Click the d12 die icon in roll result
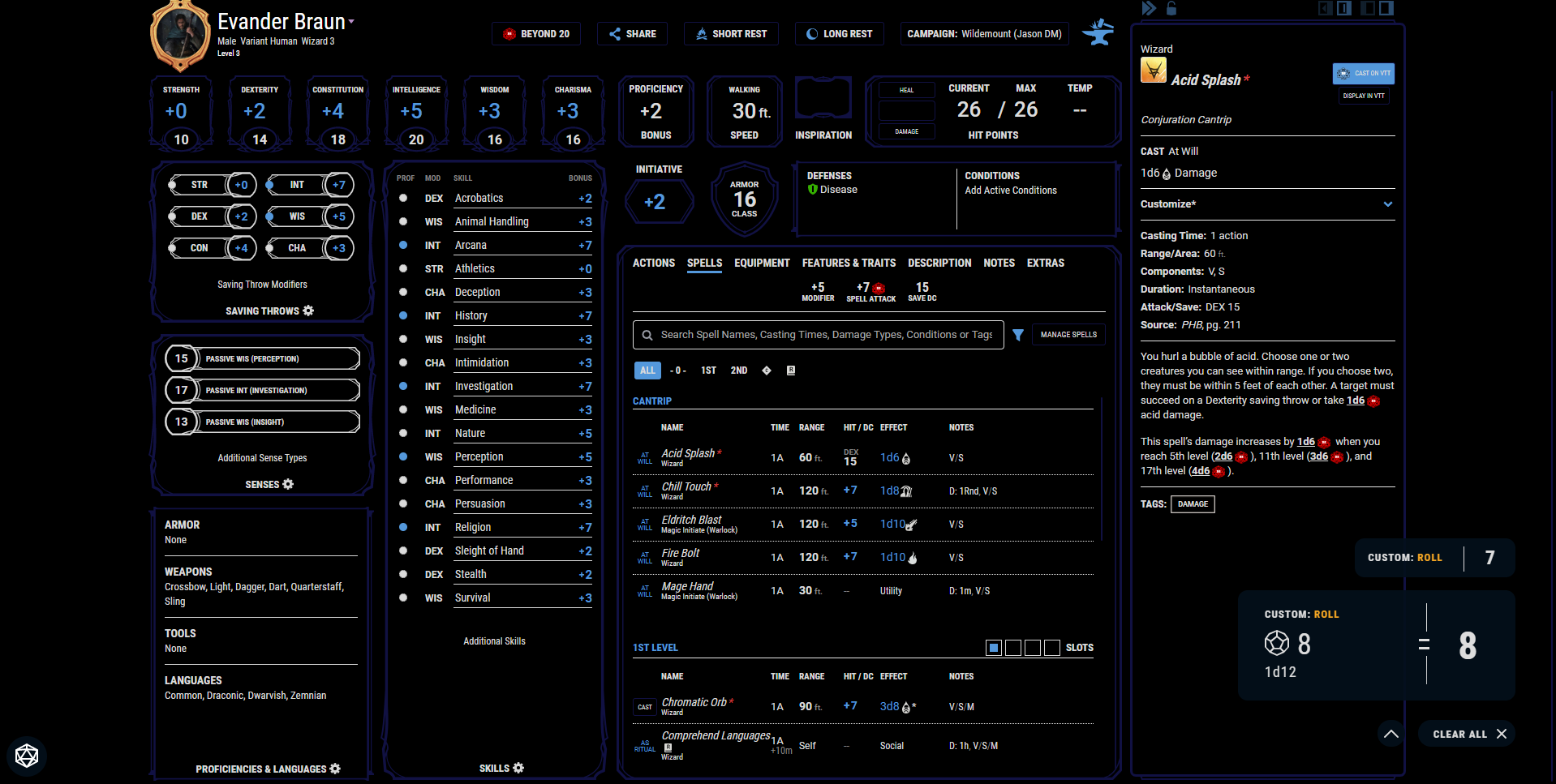The height and width of the screenshot is (784, 1556). point(1277,643)
